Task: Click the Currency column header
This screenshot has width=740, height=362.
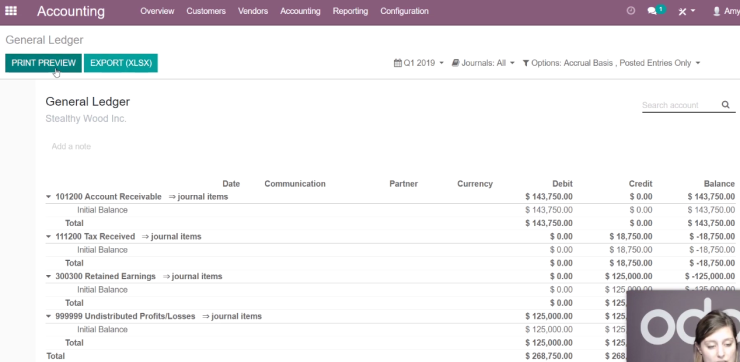Action: tap(475, 184)
